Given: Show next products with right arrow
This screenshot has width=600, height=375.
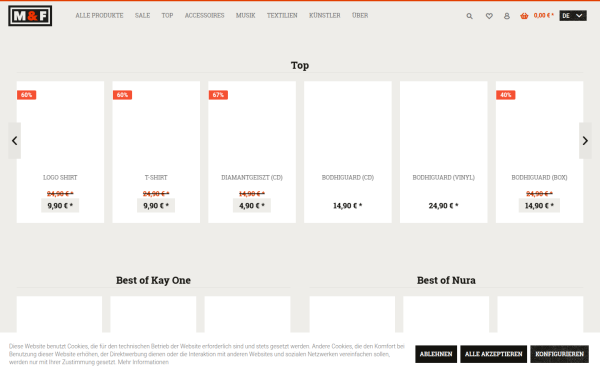Looking at the screenshot, I should coord(585,141).
